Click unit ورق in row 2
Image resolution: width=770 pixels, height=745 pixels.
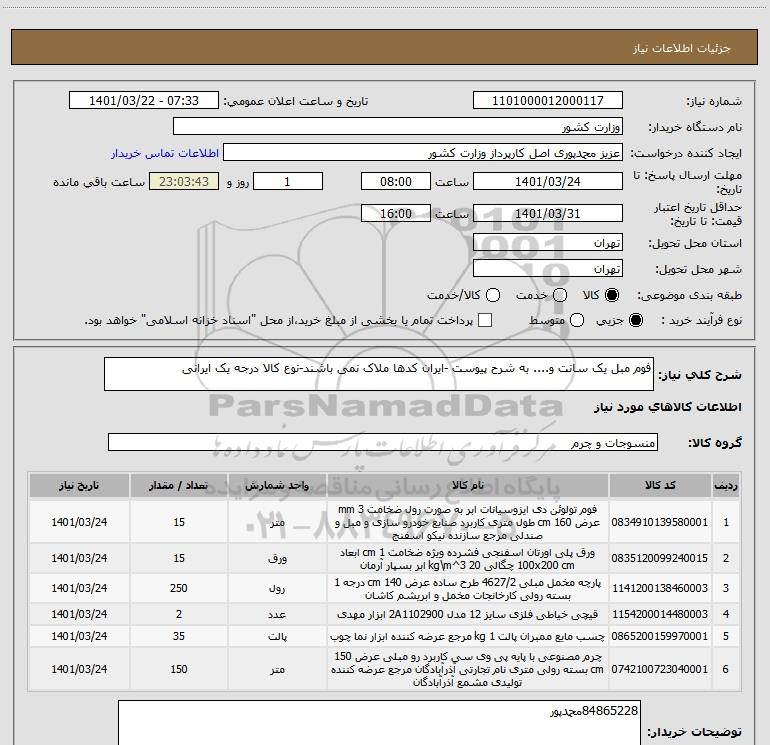pos(277,559)
